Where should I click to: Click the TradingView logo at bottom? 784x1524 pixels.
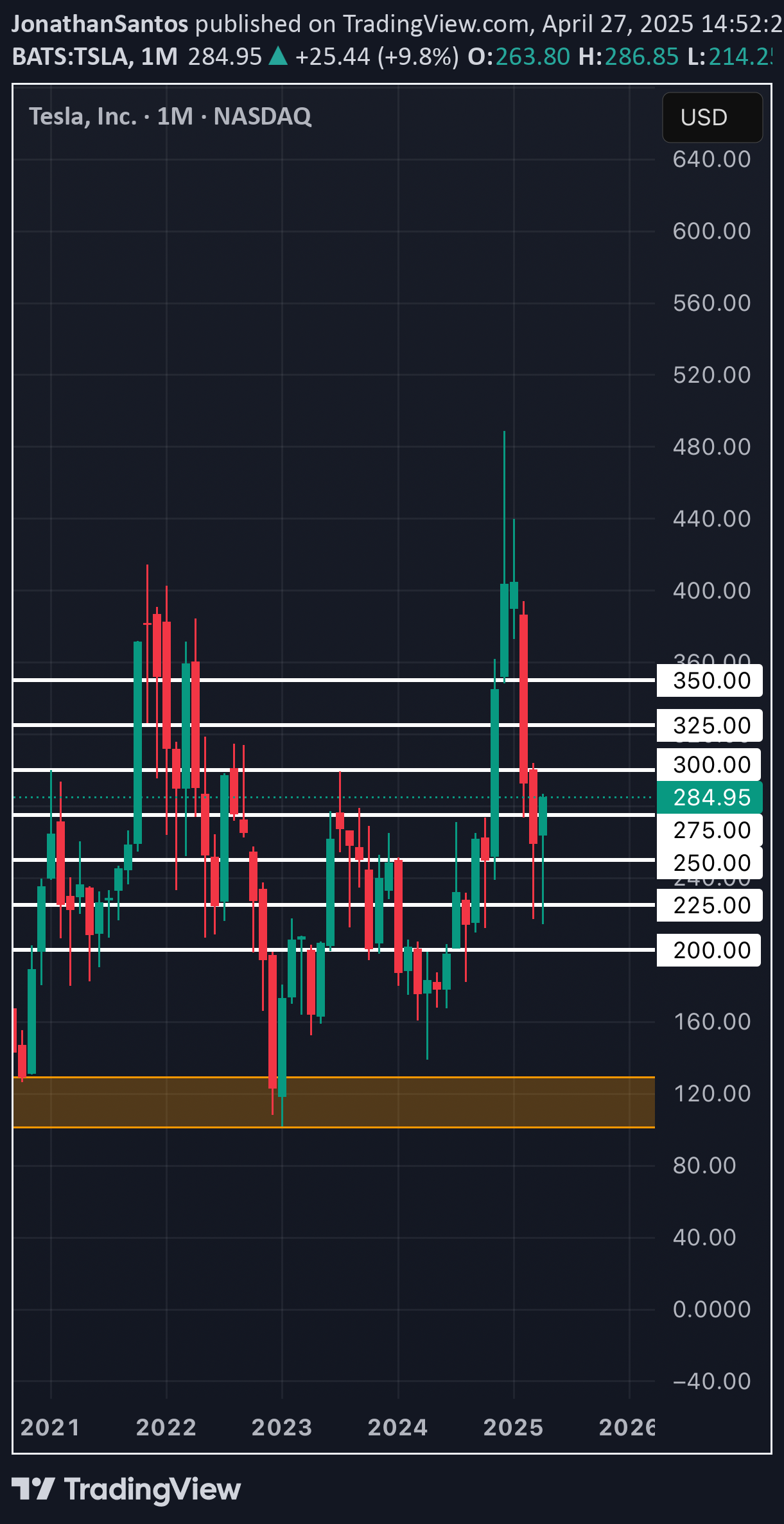click(126, 1489)
